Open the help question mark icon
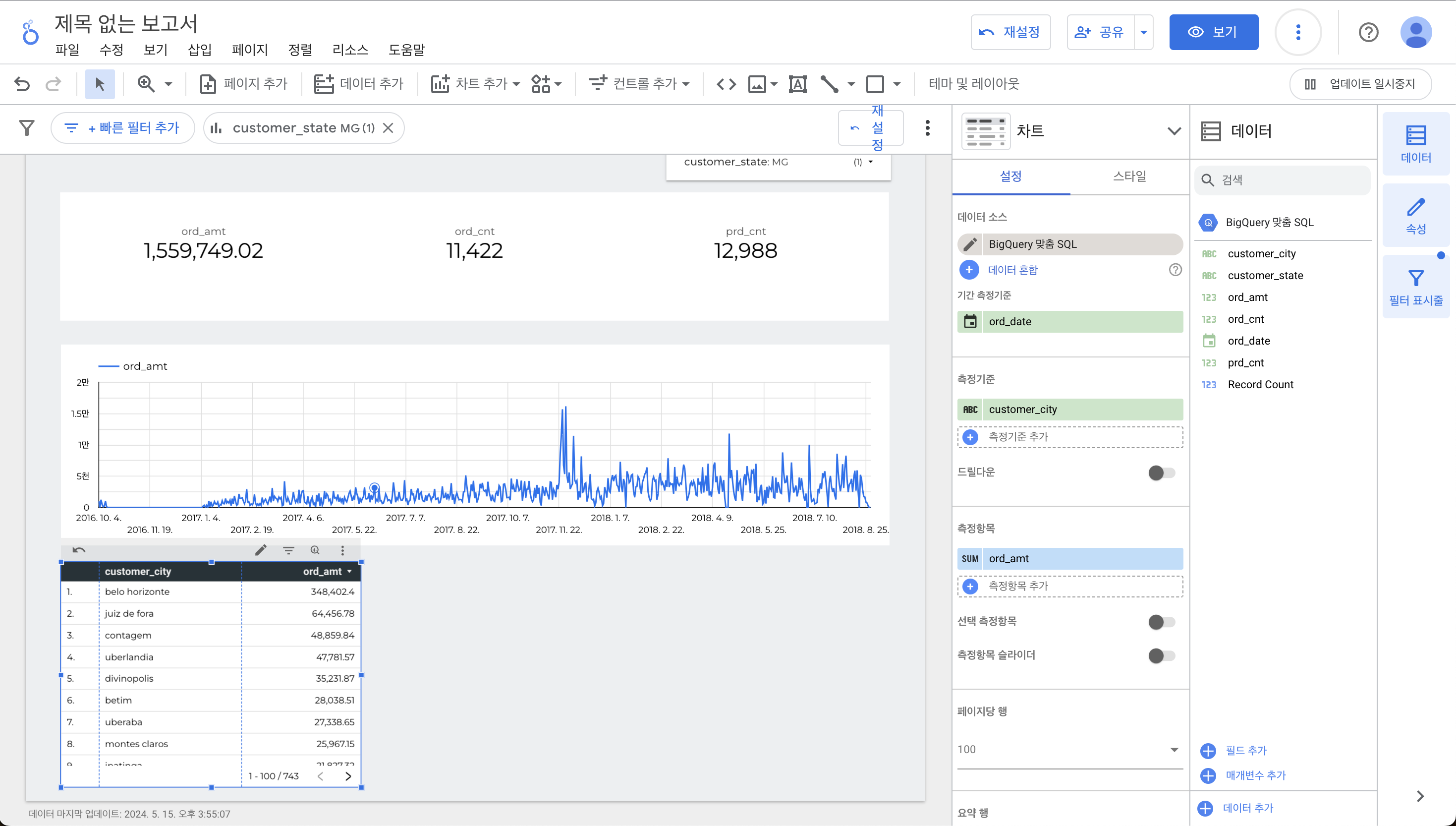This screenshot has width=1456, height=826. click(1368, 32)
